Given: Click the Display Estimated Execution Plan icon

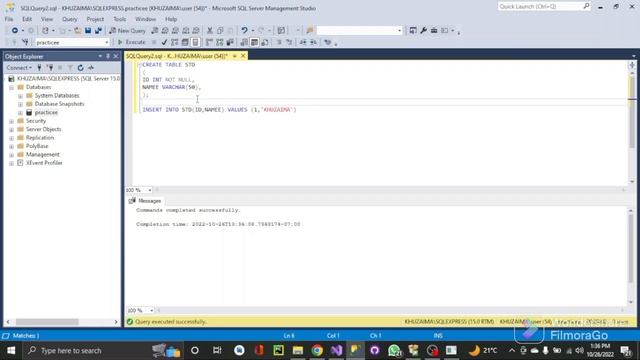Looking at the screenshot, I should pyautogui.click(x=175, y=42).
